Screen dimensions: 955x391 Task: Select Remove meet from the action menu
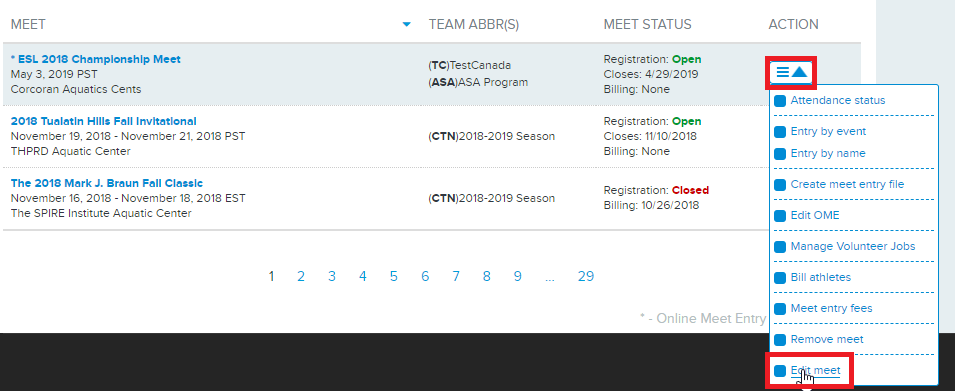[826, 339]
